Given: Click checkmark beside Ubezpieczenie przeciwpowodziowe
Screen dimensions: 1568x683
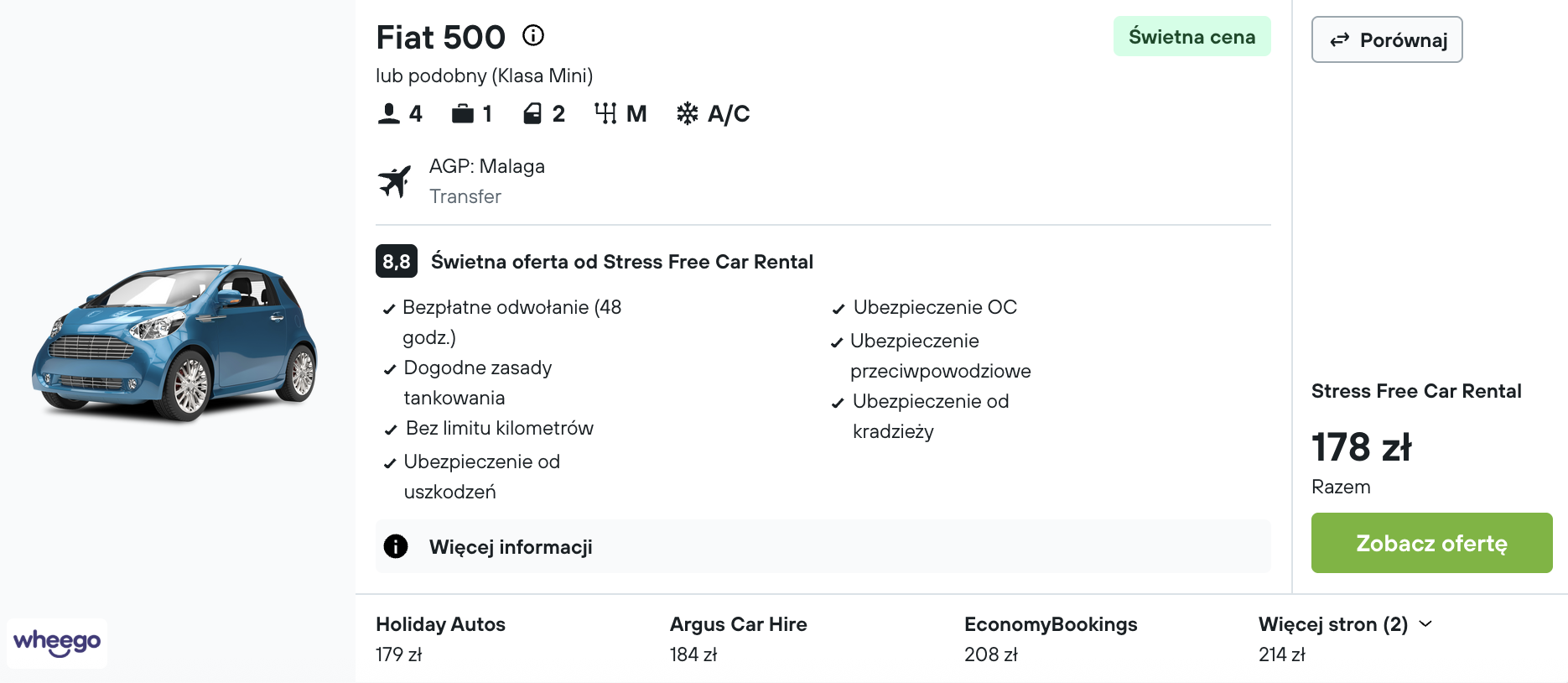Looking at the screenshot, I should pos(837,342).
